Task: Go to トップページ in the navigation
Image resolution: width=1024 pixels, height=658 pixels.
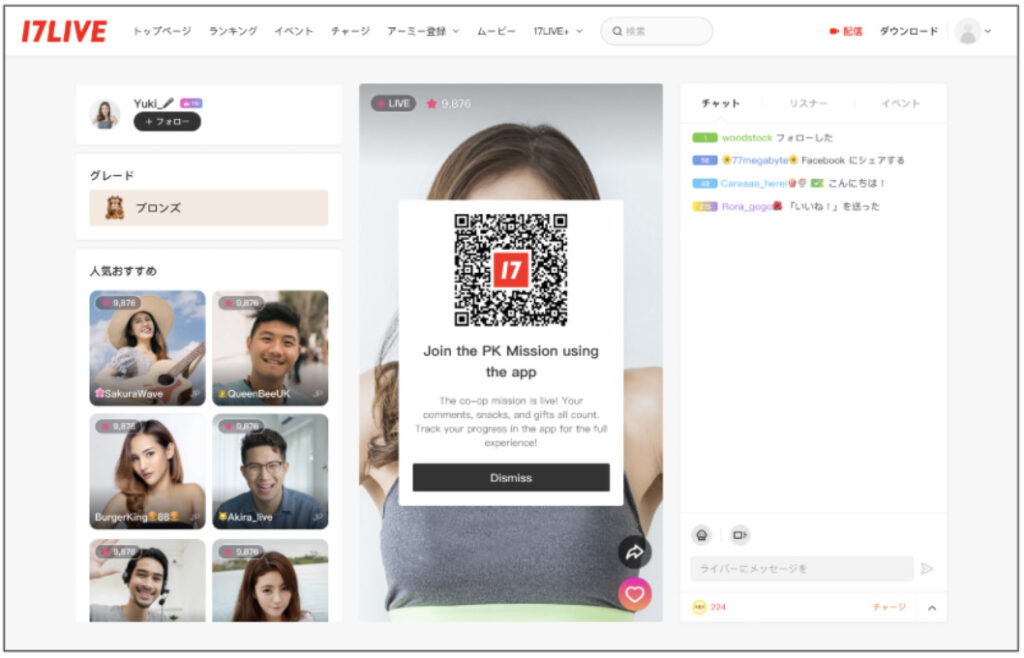Action: pyautogui.click(x=162, y=31)
